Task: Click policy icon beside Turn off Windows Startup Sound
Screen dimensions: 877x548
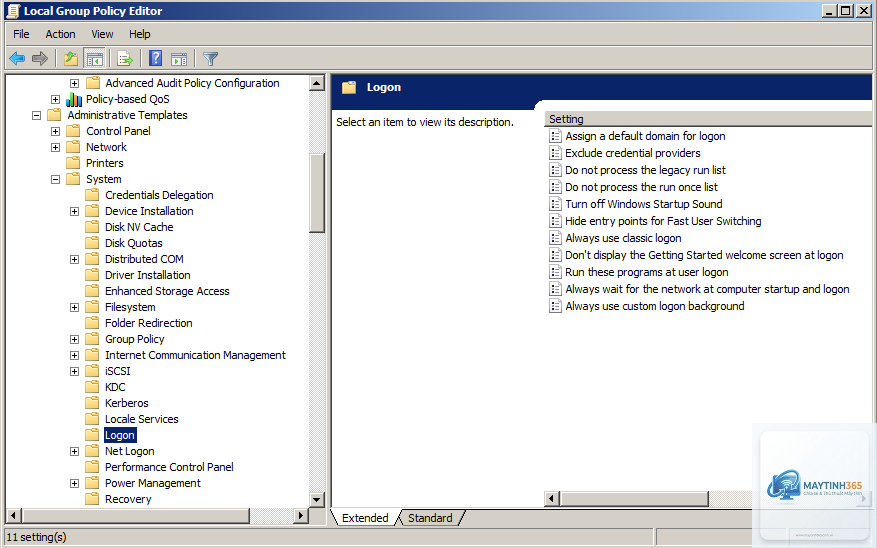Action: [555, 204]
